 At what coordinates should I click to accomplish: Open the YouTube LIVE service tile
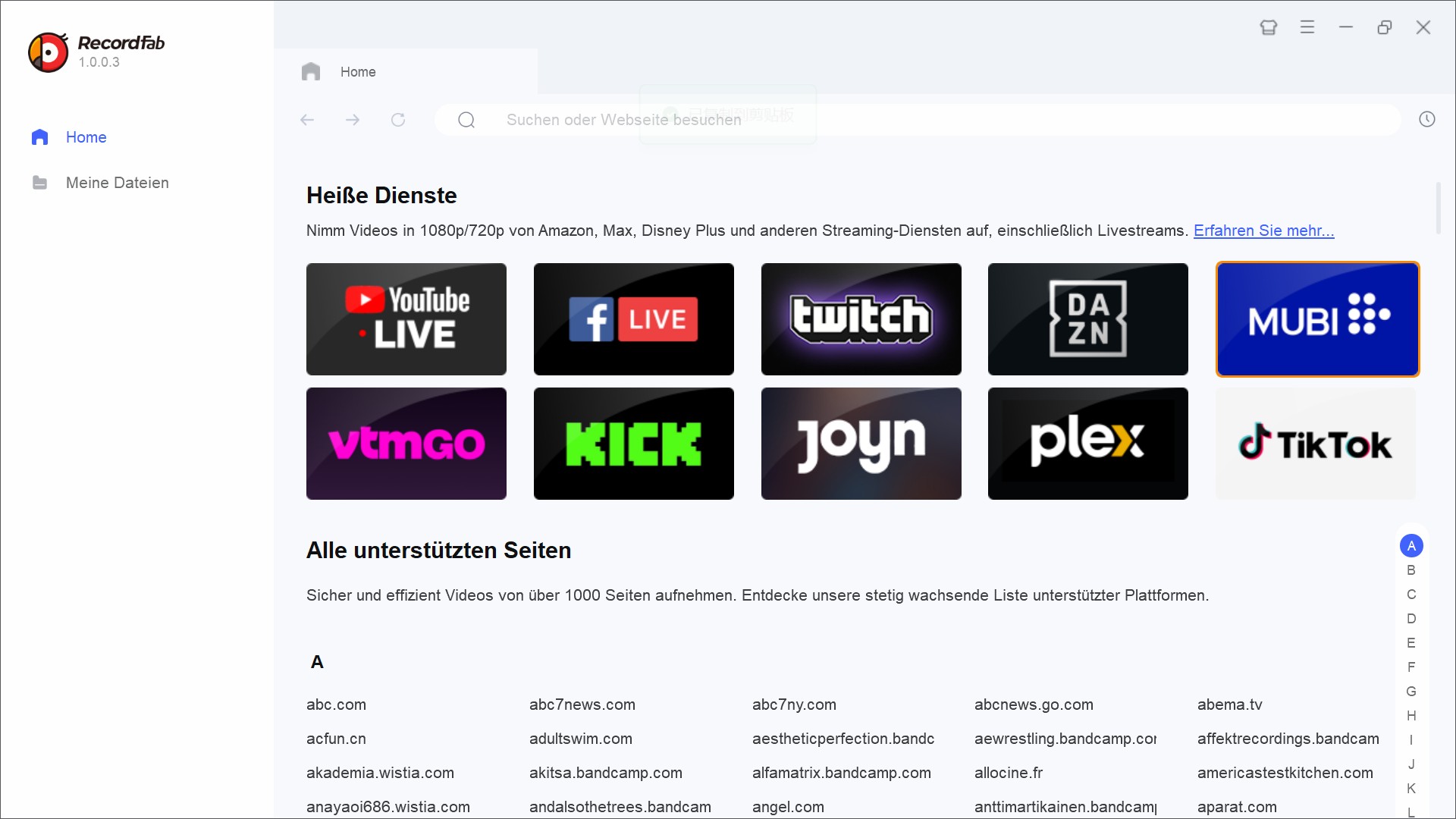click(x=406, y=319)
